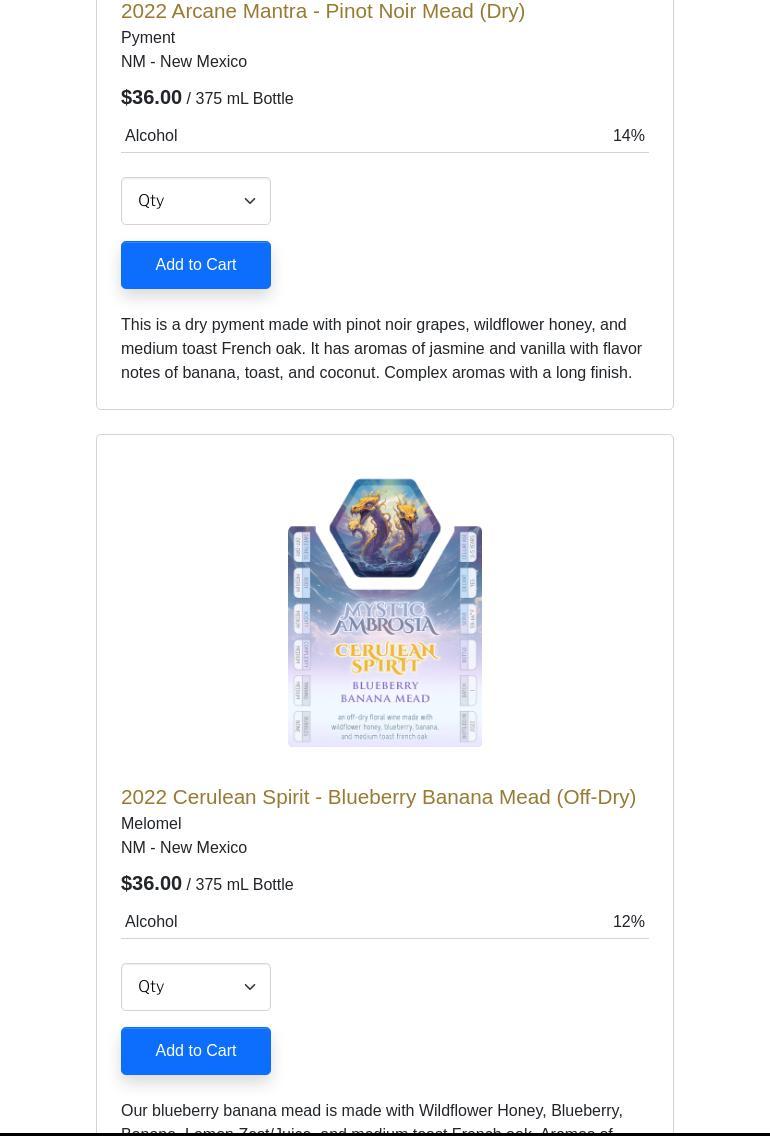Image resolution: width=770 pixels, height=1136 pixels.
Task: Open the 2022 Arcane Mantra Pinot Noir Mead link
Action: pos(322,12)
